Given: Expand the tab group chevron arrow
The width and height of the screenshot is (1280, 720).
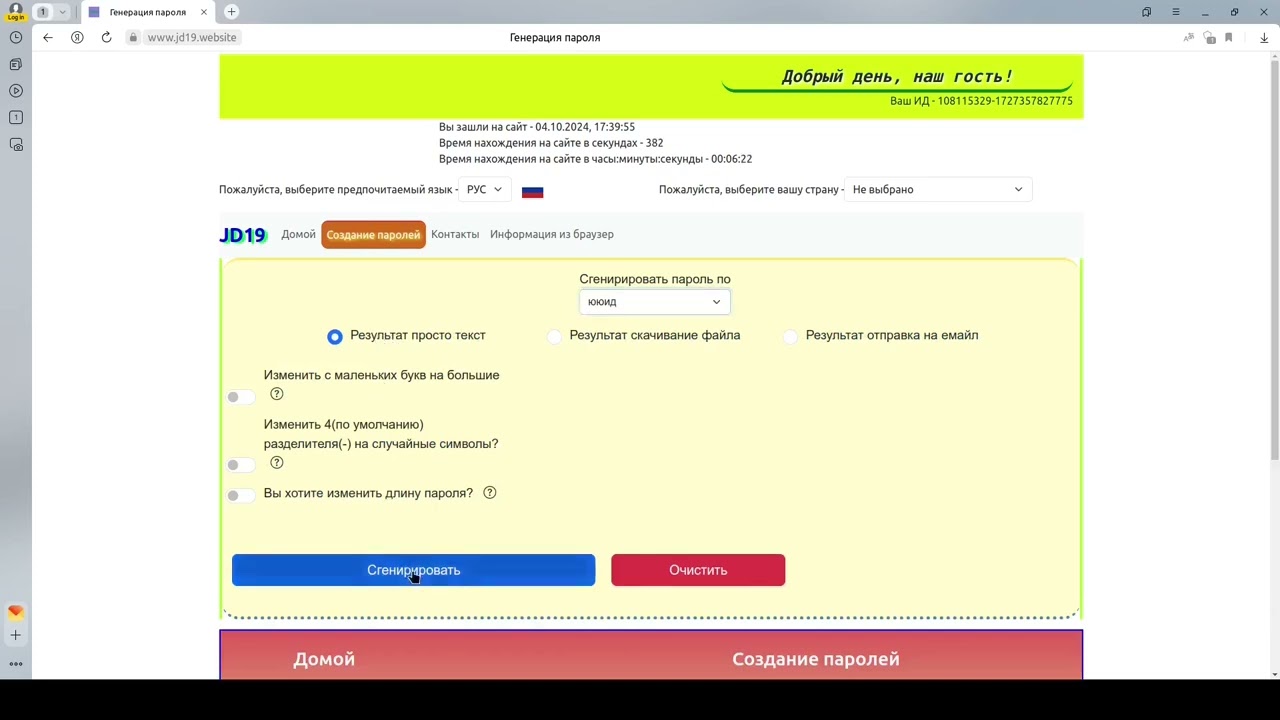Looking at the screenshot, I should coord(62,12).
